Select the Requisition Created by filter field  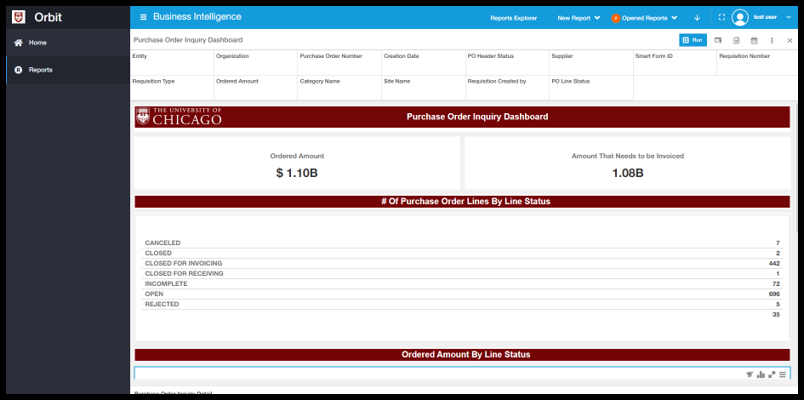point(507,88)
